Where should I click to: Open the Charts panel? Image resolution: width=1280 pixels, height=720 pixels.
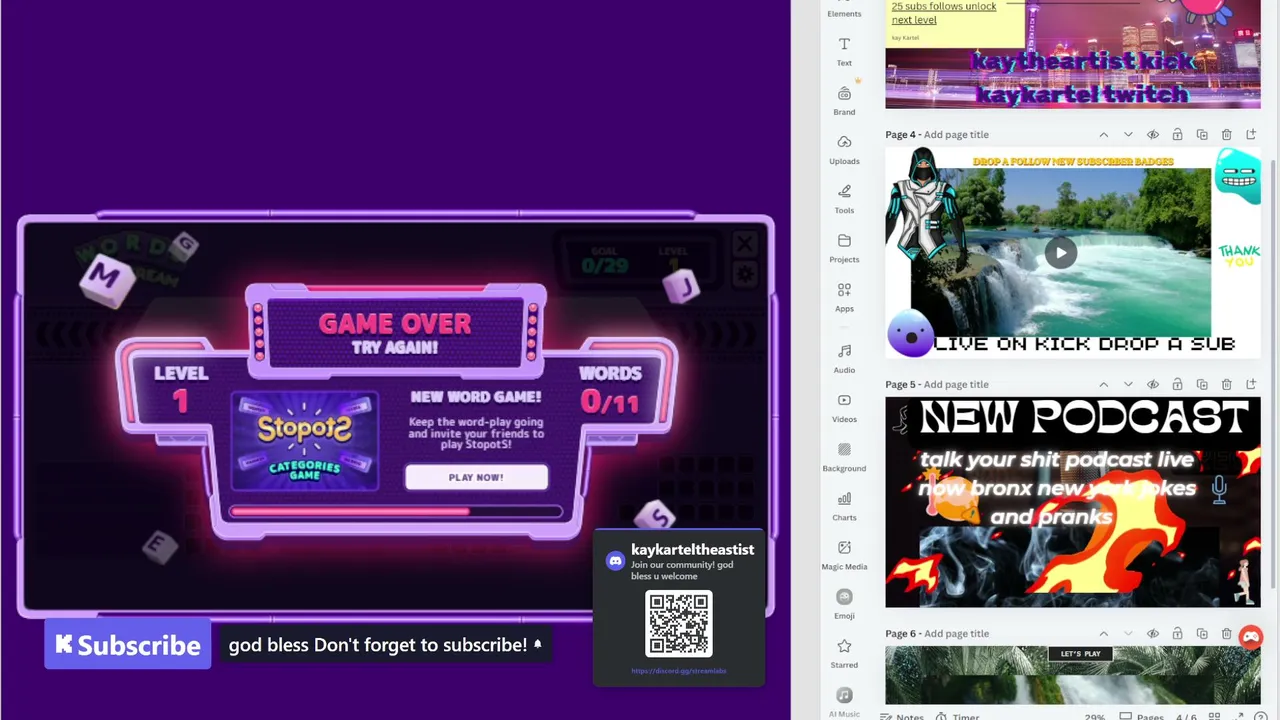[x=844, y=505]
